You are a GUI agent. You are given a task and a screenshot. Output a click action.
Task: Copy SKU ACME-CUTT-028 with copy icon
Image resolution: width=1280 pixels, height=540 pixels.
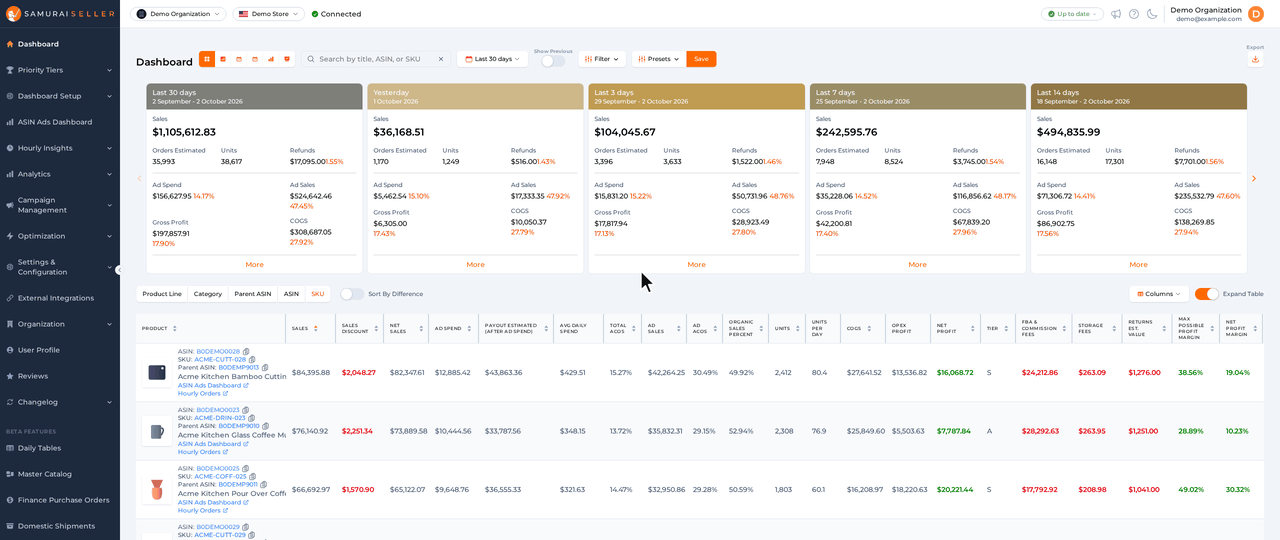coord(252,359)
